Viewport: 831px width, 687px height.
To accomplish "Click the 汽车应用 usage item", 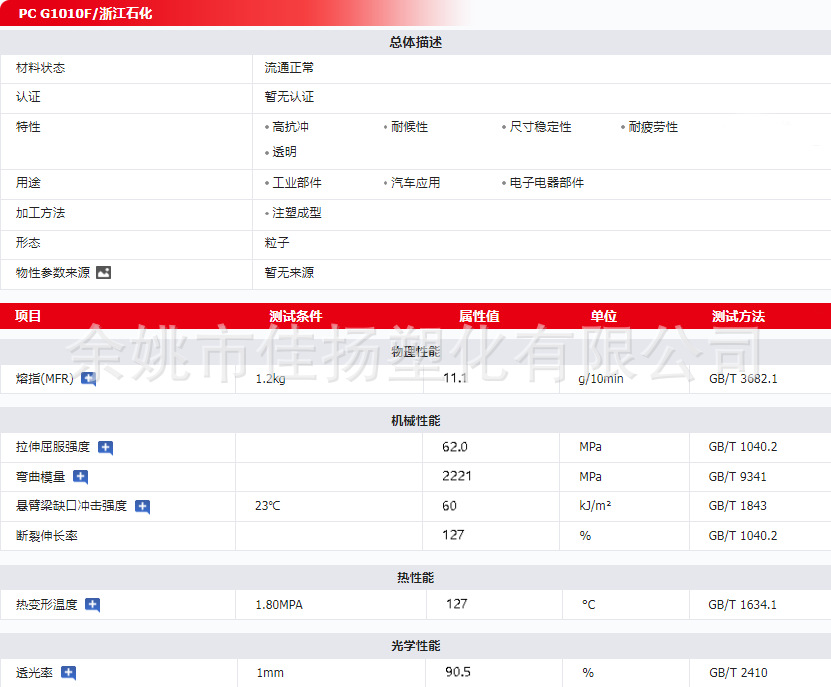I will point(416,183).
